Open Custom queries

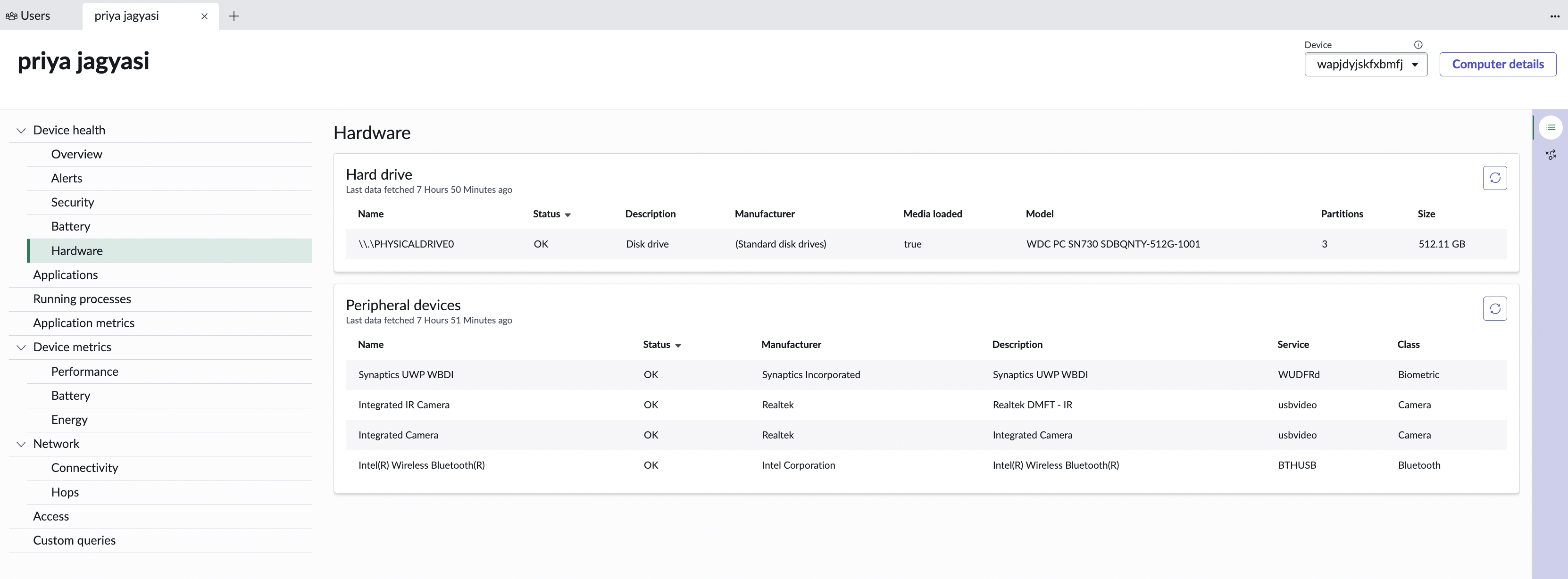click(x=160, y=541)
